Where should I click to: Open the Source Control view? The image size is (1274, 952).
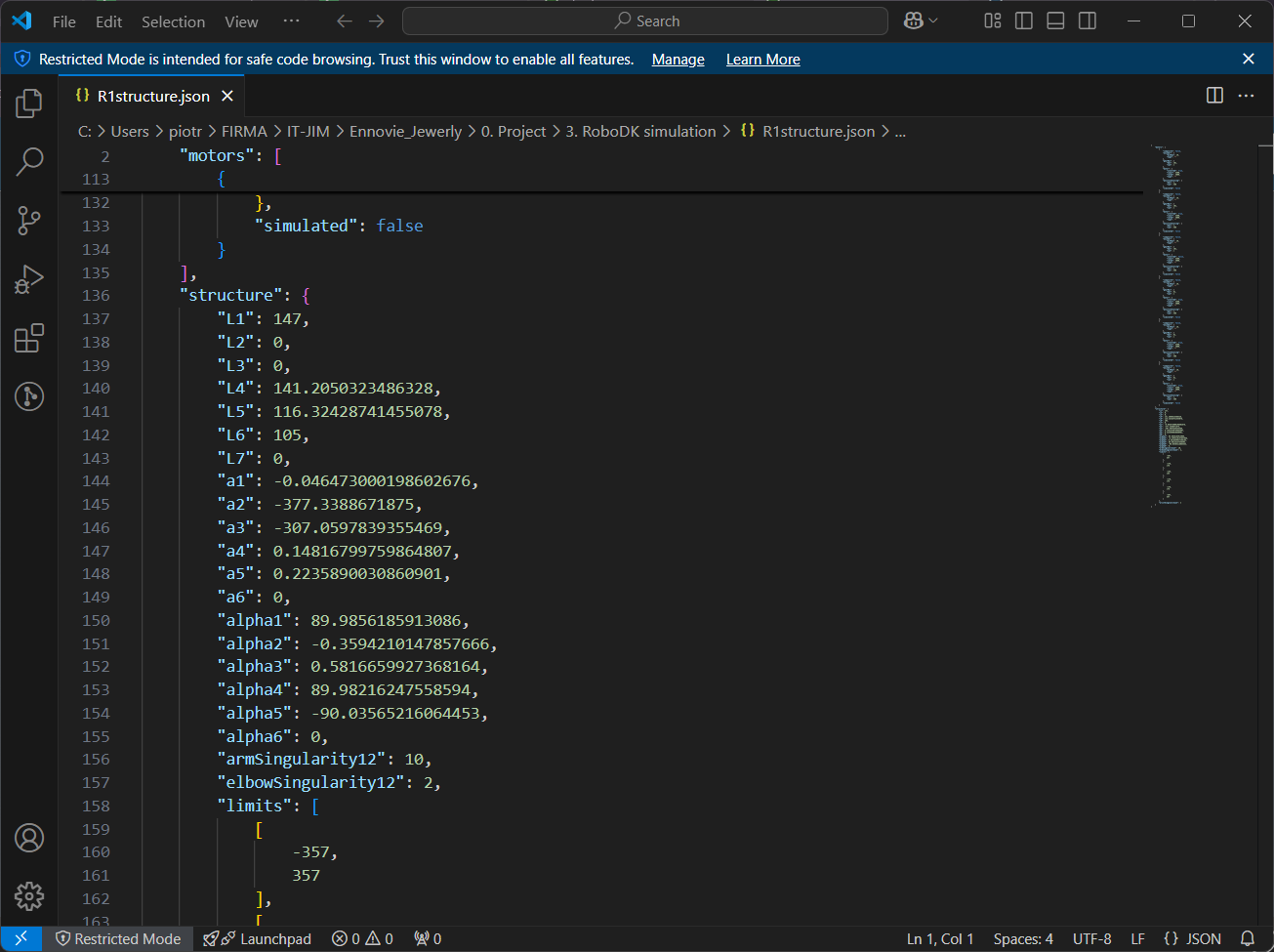click(x=29, y=221)
